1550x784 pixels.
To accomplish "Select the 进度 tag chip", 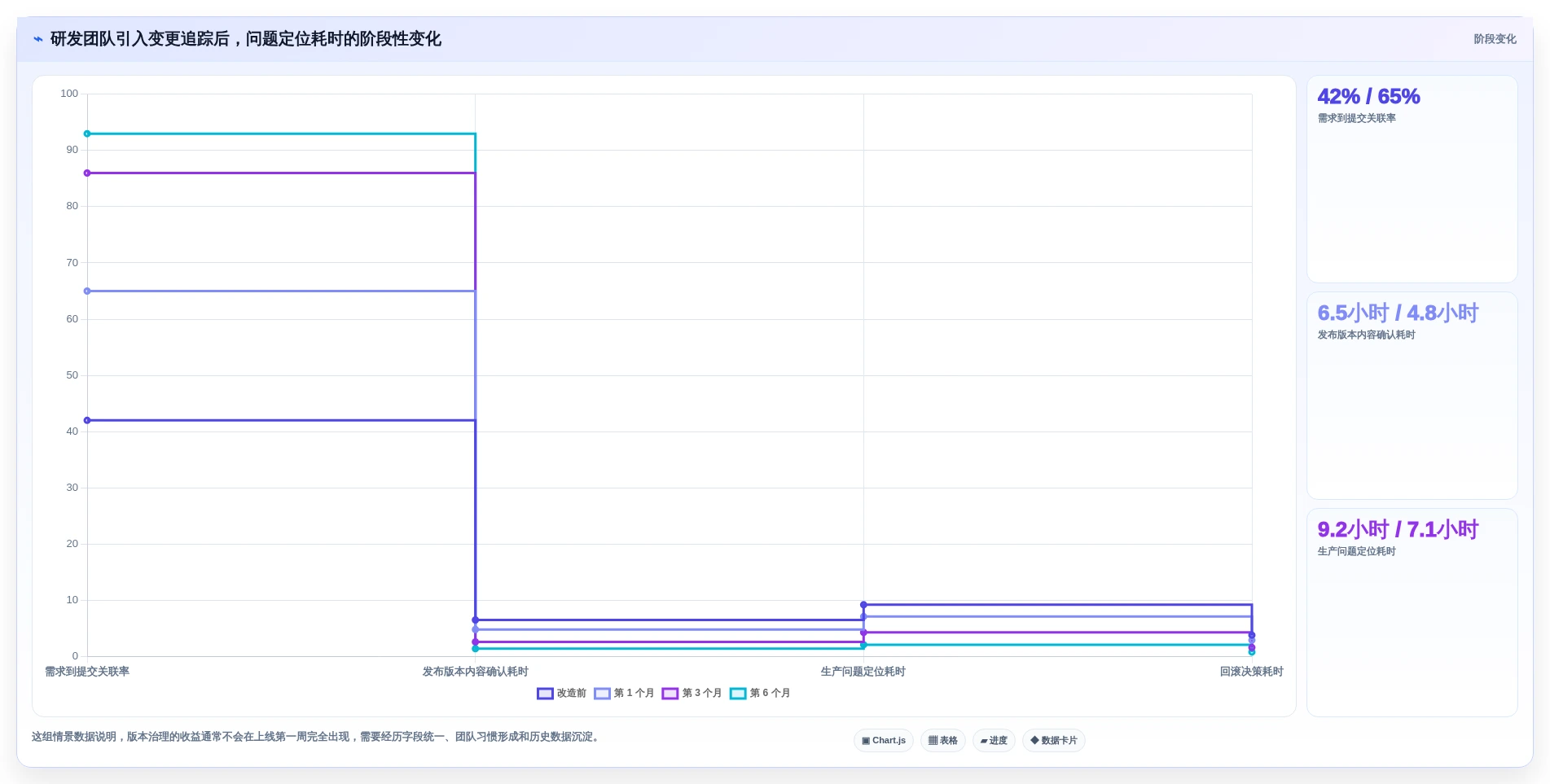I will 994,741.
